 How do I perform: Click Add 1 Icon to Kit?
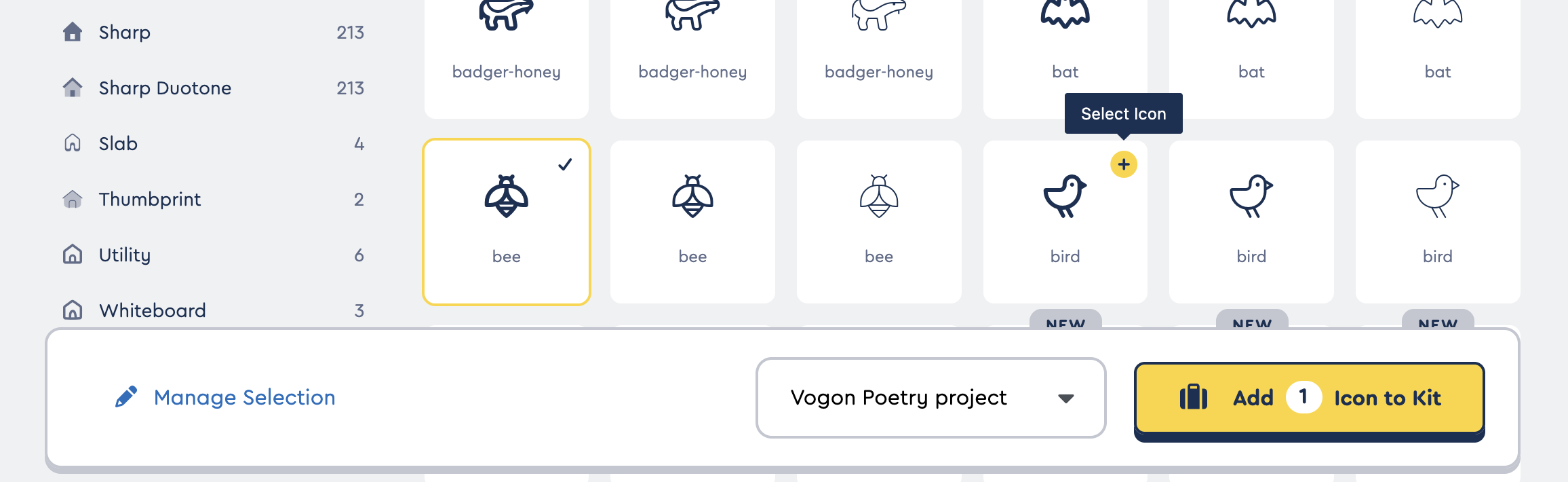tap(1308, 398)
